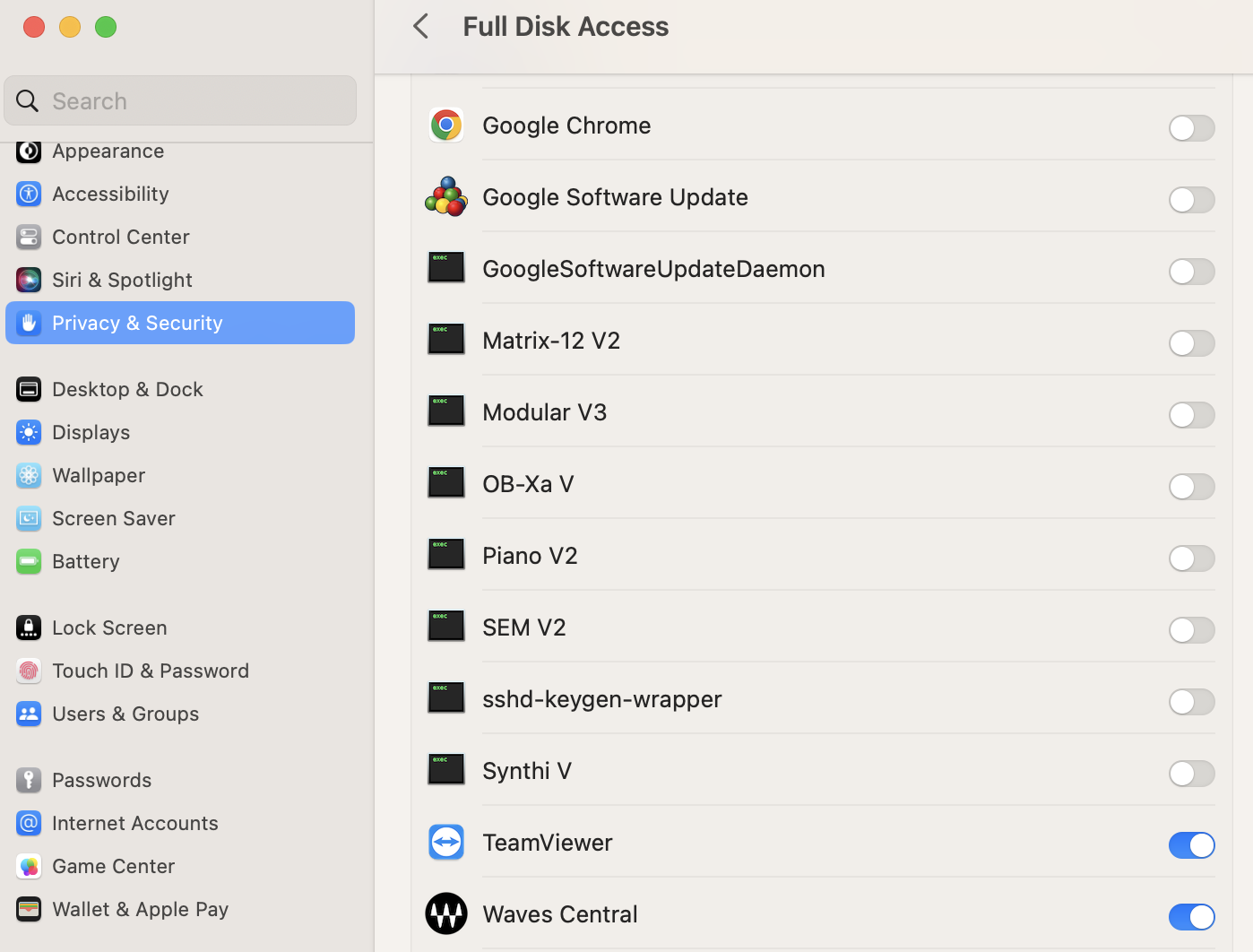The image size is (1253, 952).
Task: Click the Desktop & Dock sidebar icon
Action: [x=29, y=389]
